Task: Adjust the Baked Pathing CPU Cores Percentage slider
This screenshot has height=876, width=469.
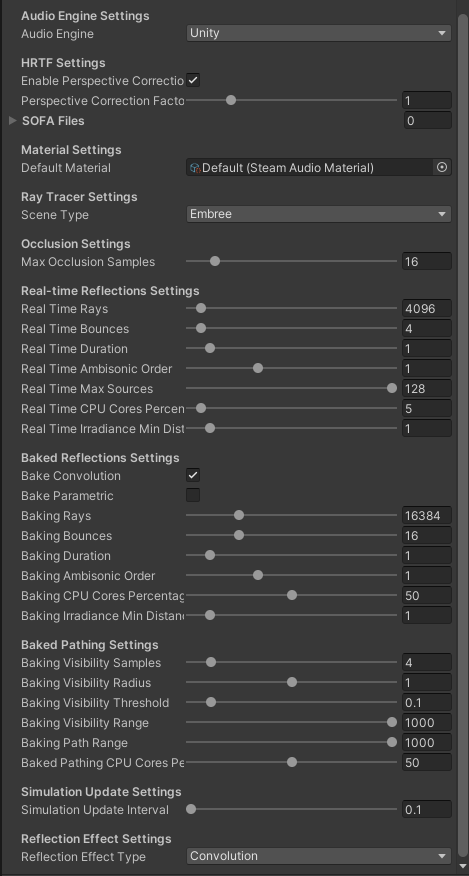Action: 291,763
